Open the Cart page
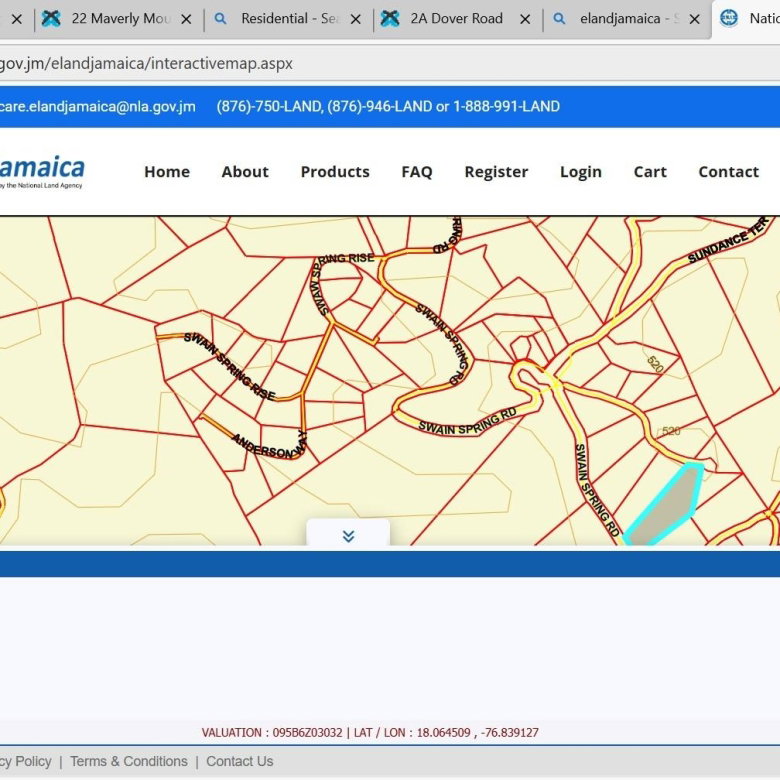 (x=650, y=172)
